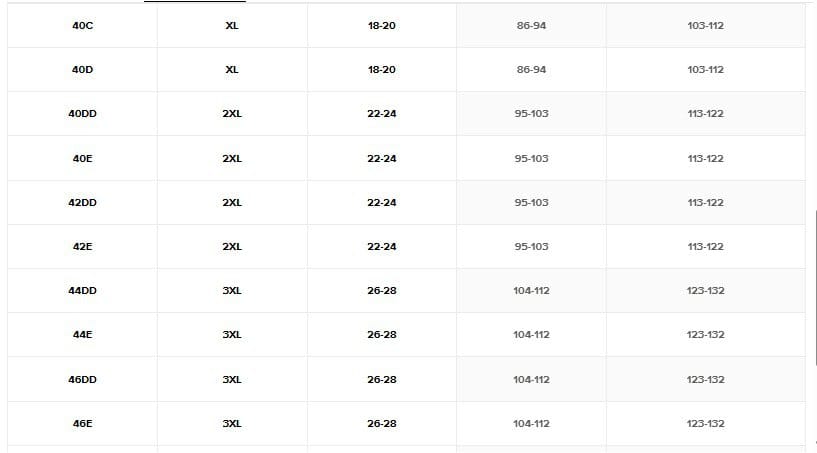Screen dimensions: 817x453
Task: Click the 40C size cell
Action: click(83, 25)
